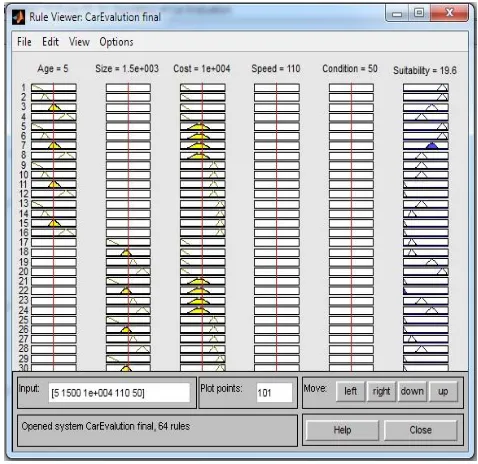Viewport: 478px width, 464px height.
Task: Open the Options menu
Action: click(x=116, y=42)
